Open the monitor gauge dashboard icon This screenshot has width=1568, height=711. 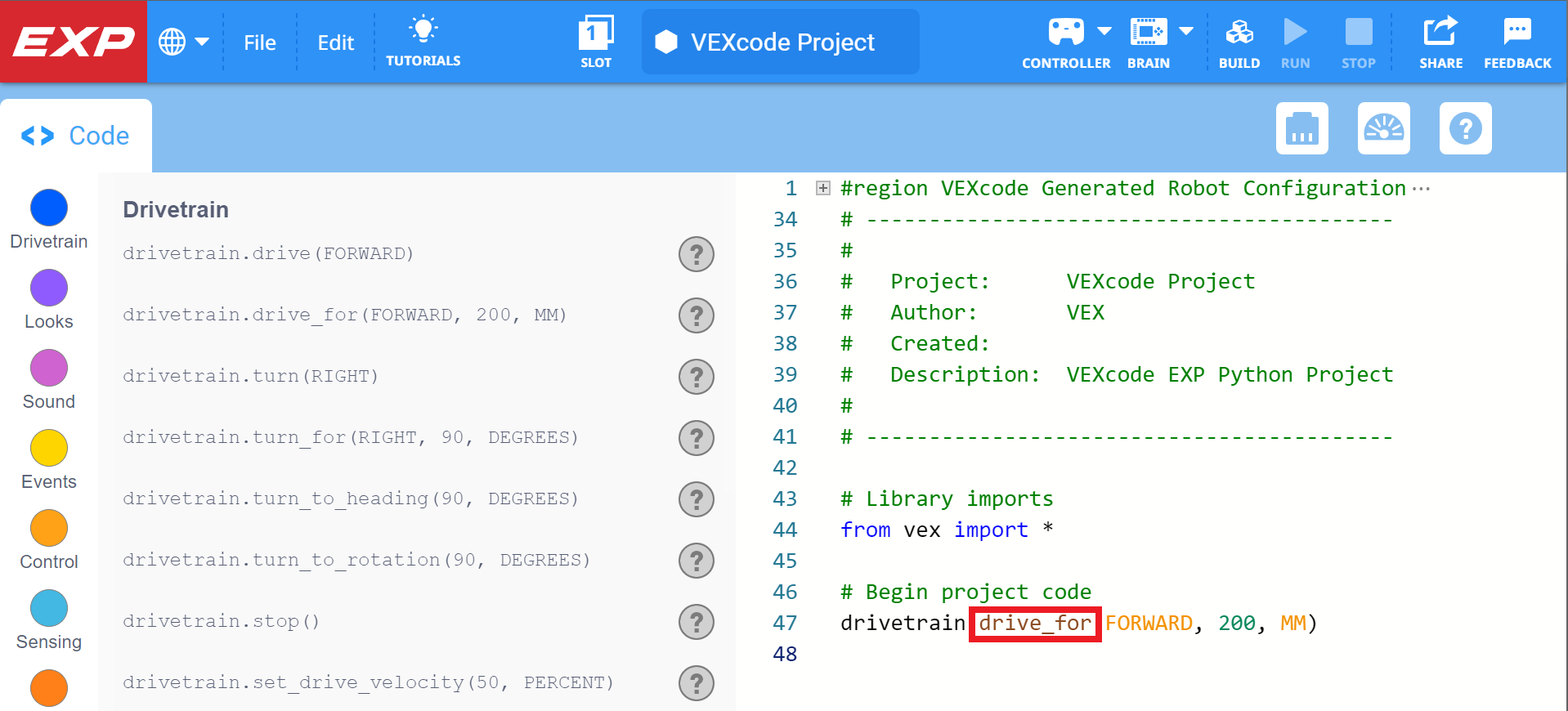pyautogui.click(x=1383, y=128)
